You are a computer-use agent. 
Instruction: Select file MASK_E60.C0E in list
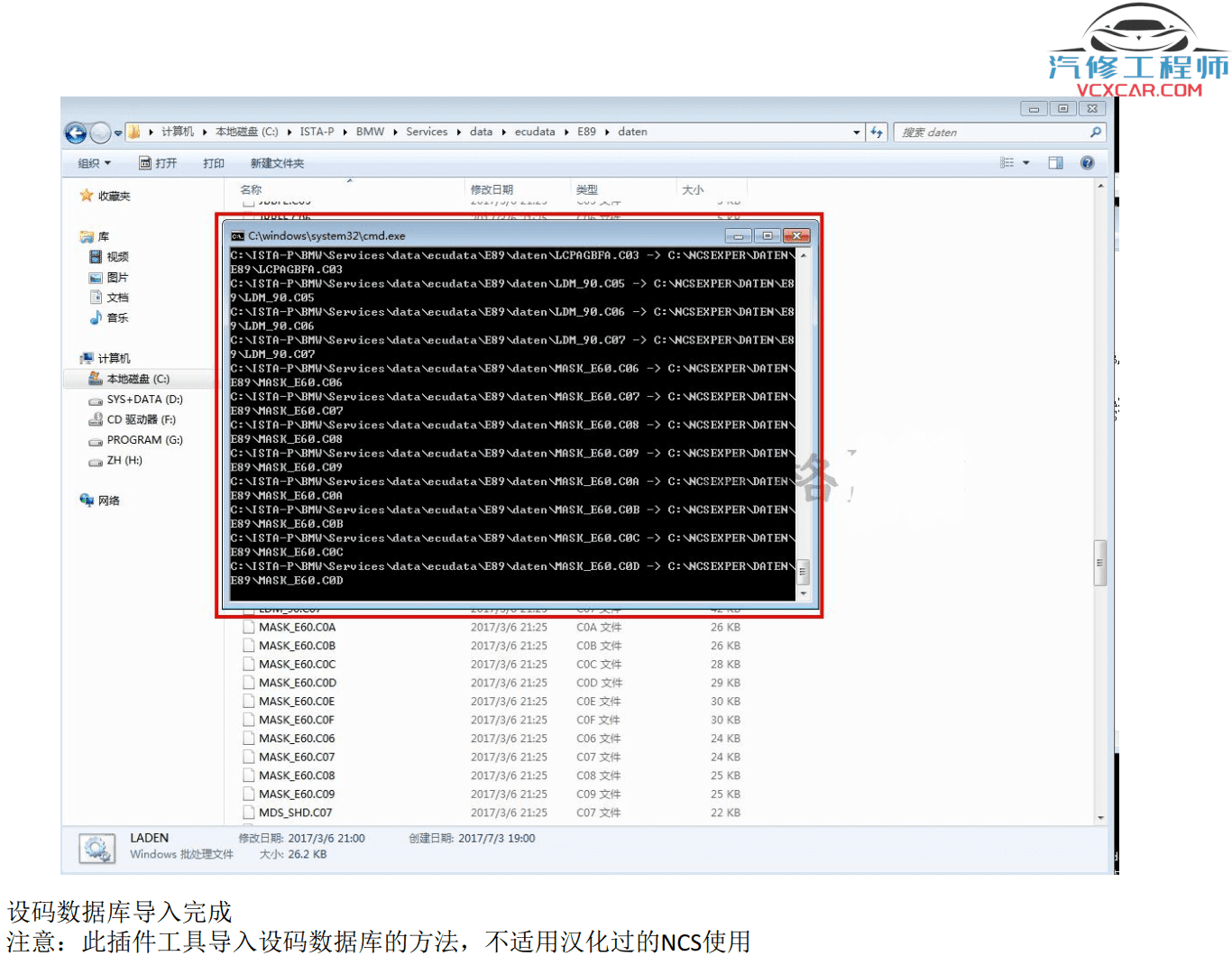click(x=296, y=702)
